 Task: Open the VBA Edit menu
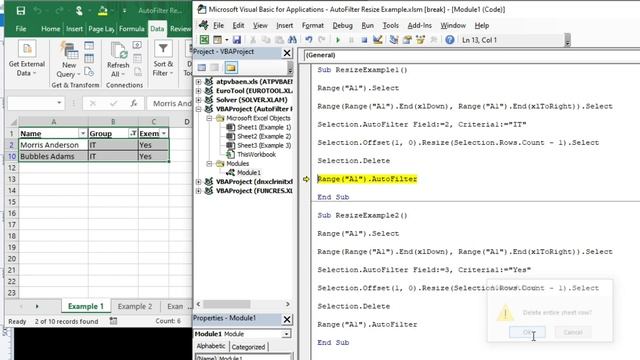238,25
